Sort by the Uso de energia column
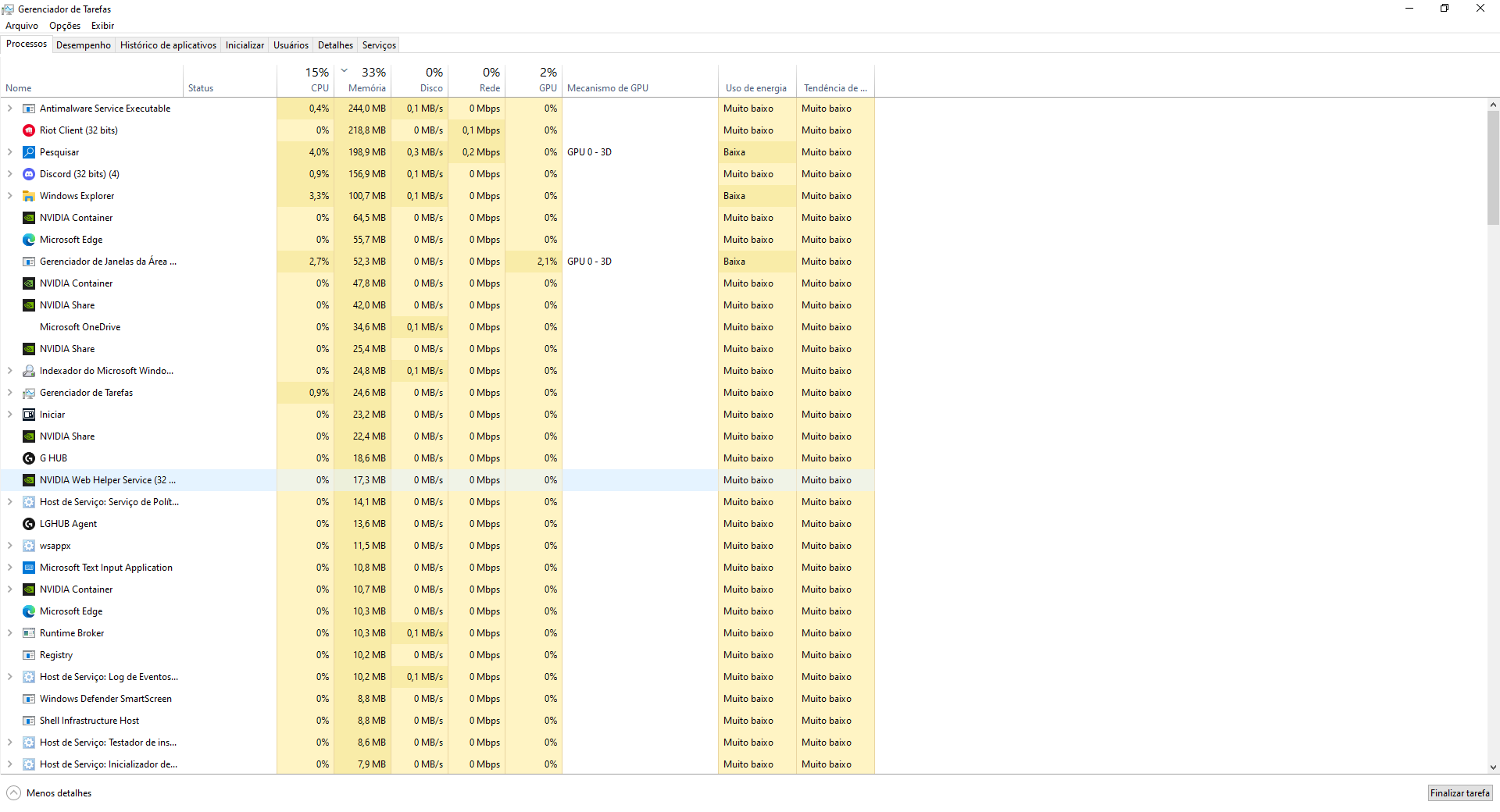This screenshot has width=1500, height=812. click(757, 80)
